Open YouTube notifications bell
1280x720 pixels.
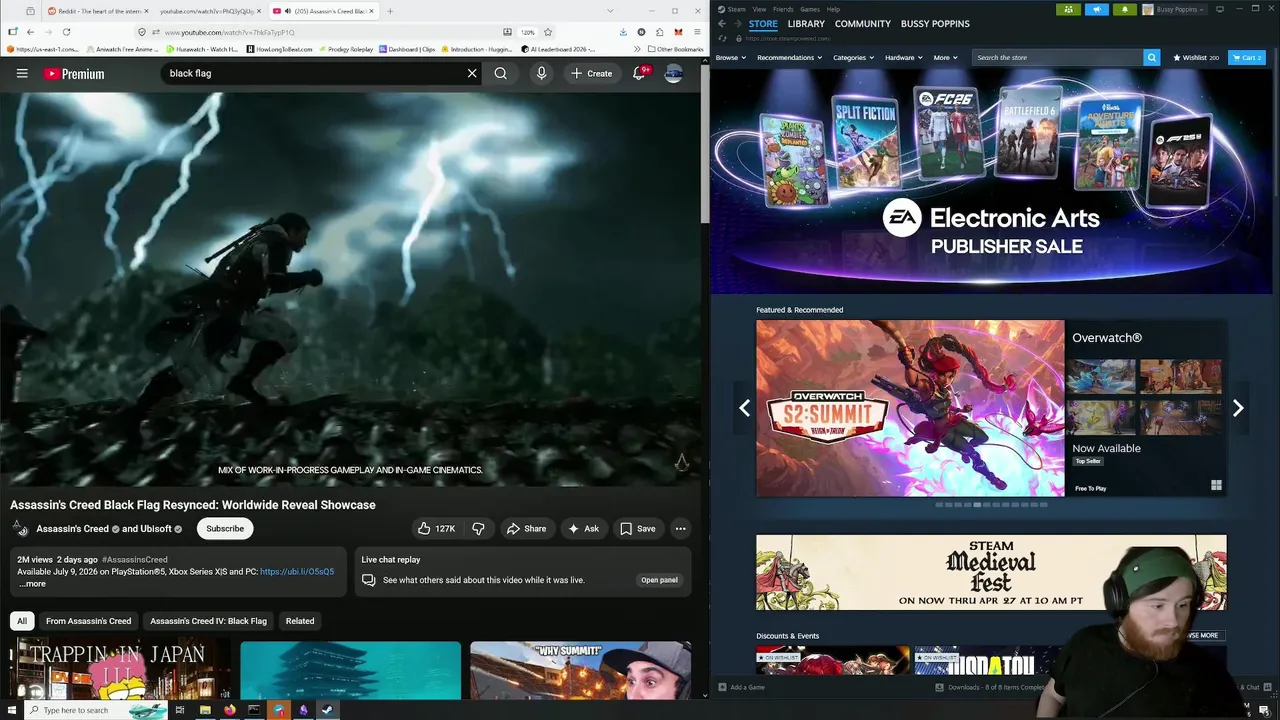click(x=639, y=73)
